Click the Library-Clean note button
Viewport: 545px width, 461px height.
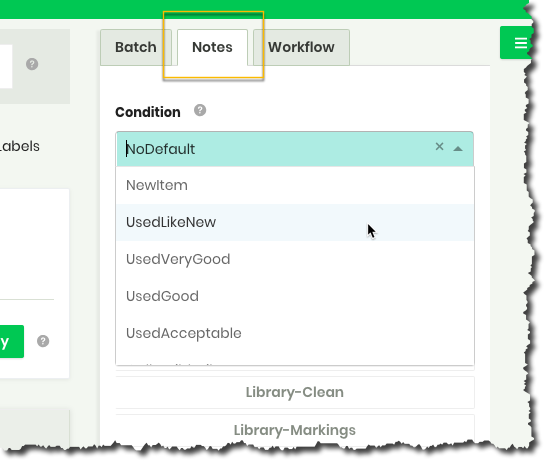(295, 392)
